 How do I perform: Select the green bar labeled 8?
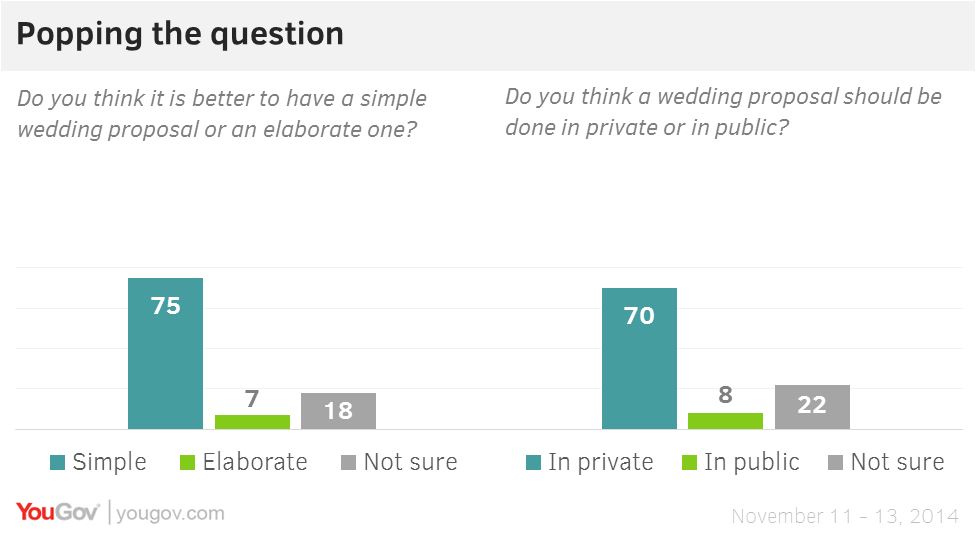pos(725,421)
